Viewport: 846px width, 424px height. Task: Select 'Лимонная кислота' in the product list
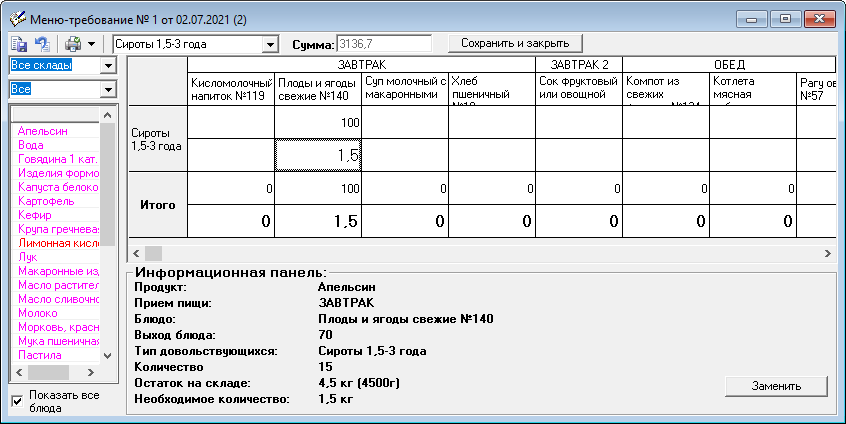coord(58,243)
